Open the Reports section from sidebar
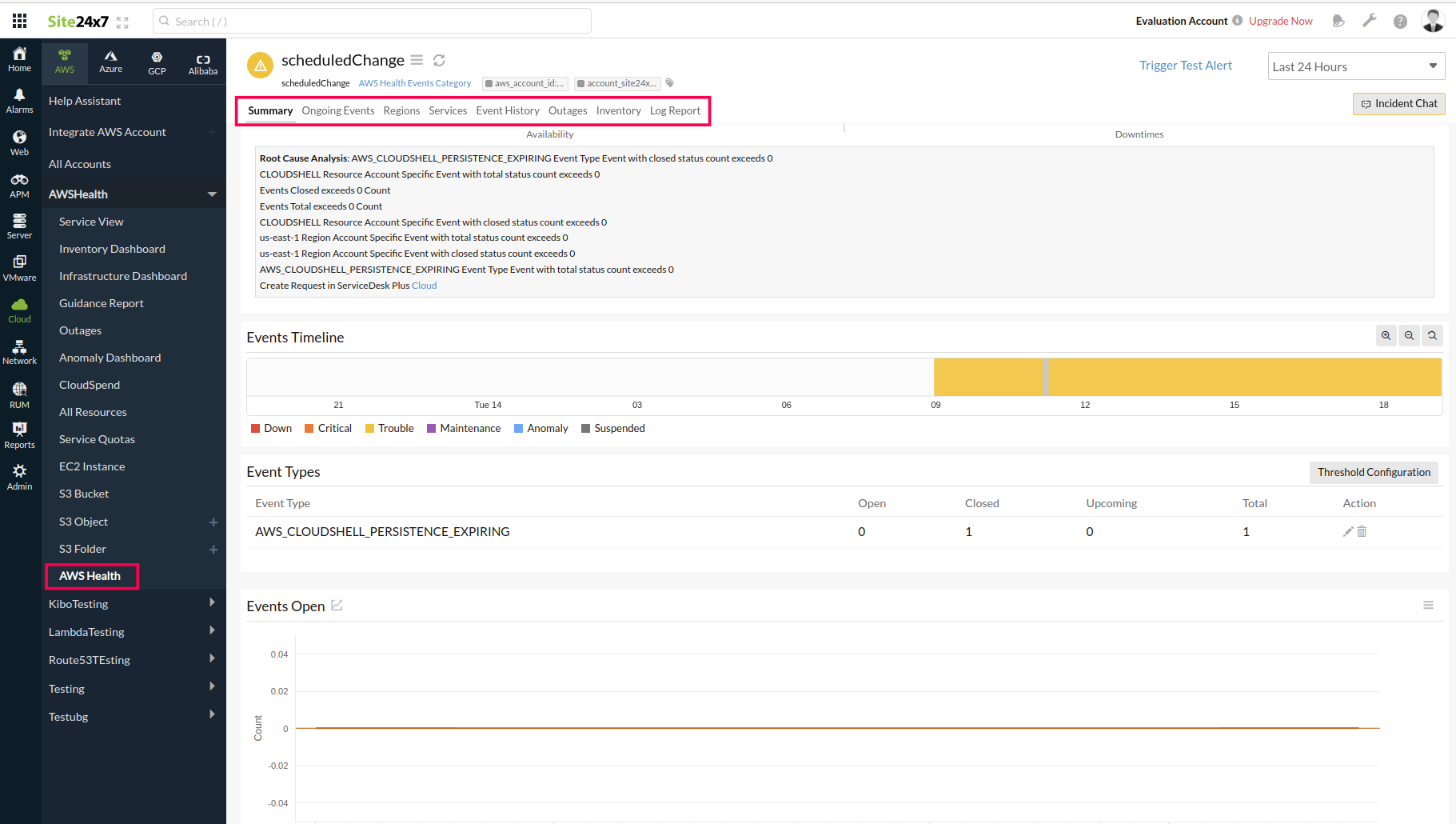Screen dimensions: 1456x824 point(19,434)
